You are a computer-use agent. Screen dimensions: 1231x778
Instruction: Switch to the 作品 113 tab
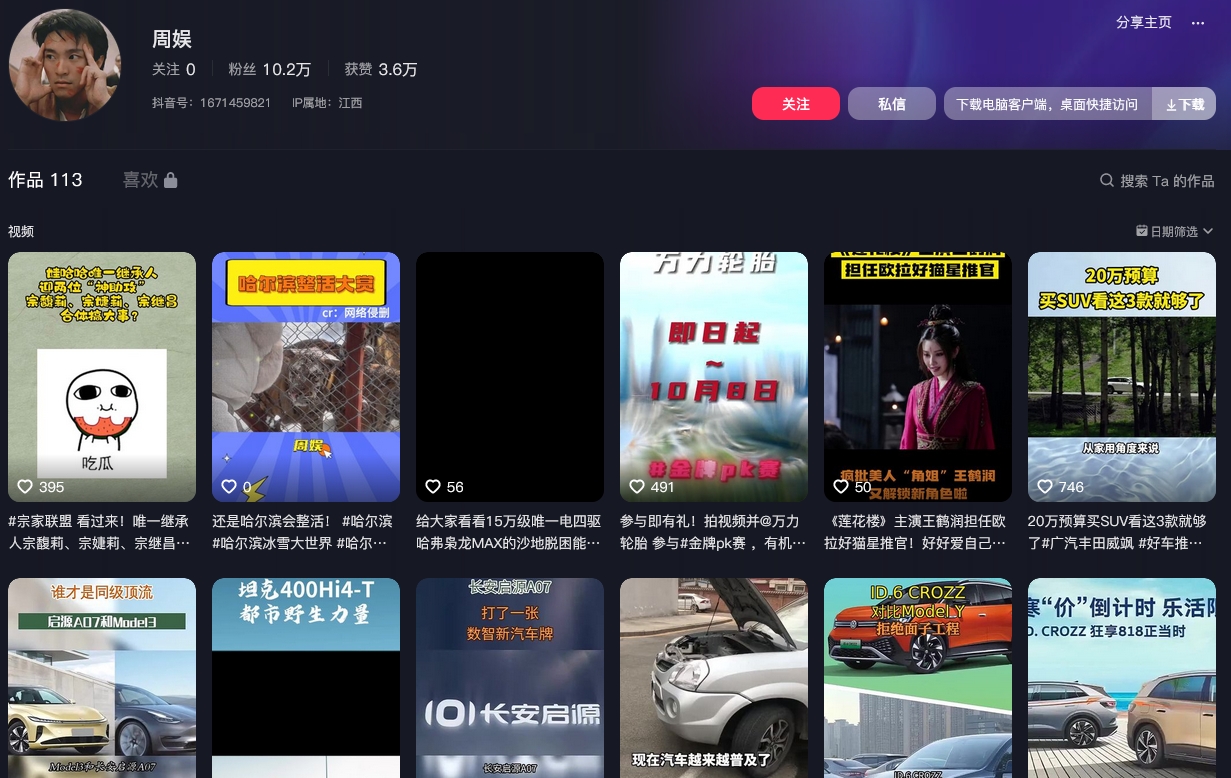click(x=45, y=180)
